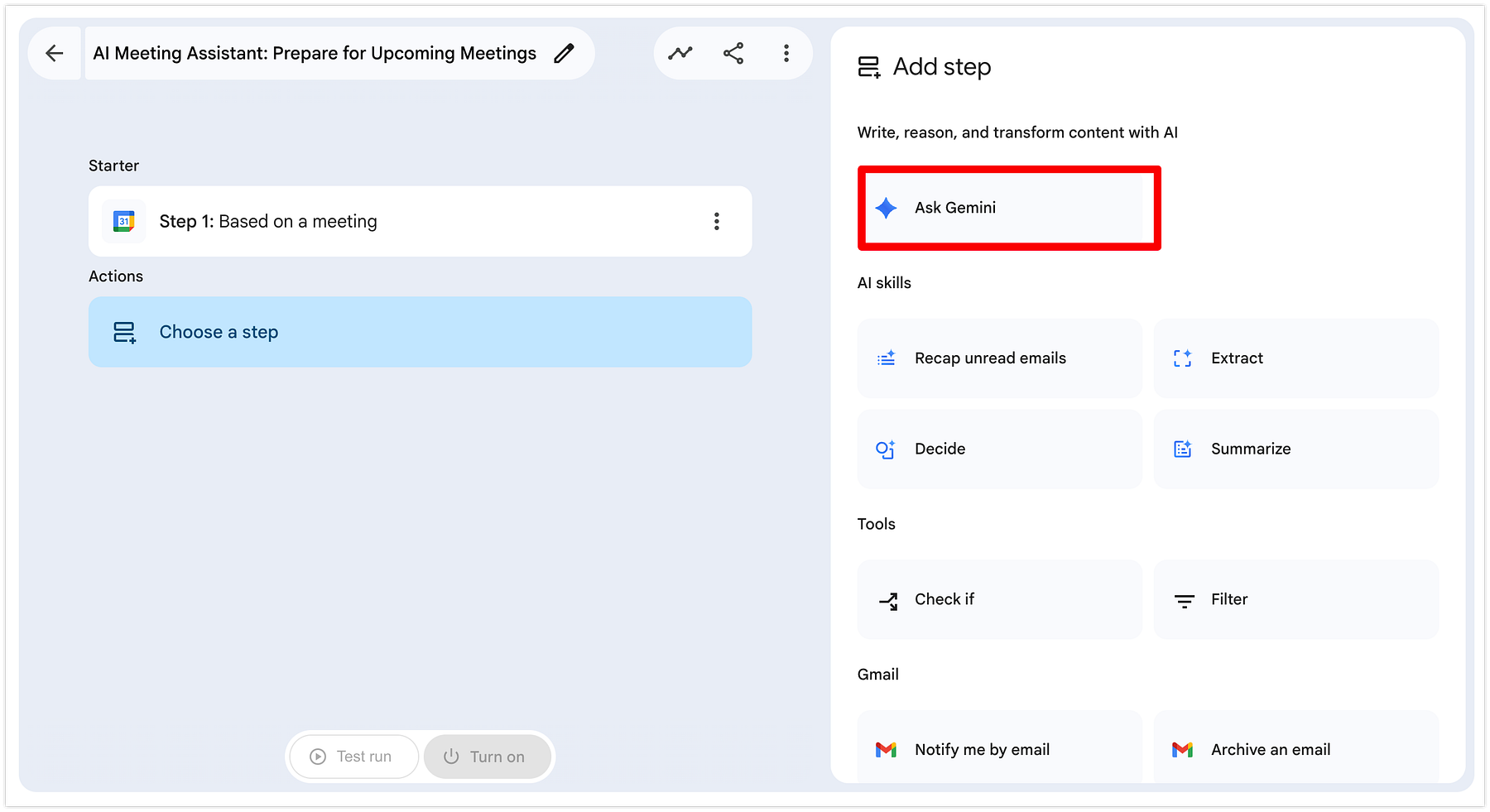1490x812 pixels.
Task: Click the AI skills heading
Action: (884, 283)
